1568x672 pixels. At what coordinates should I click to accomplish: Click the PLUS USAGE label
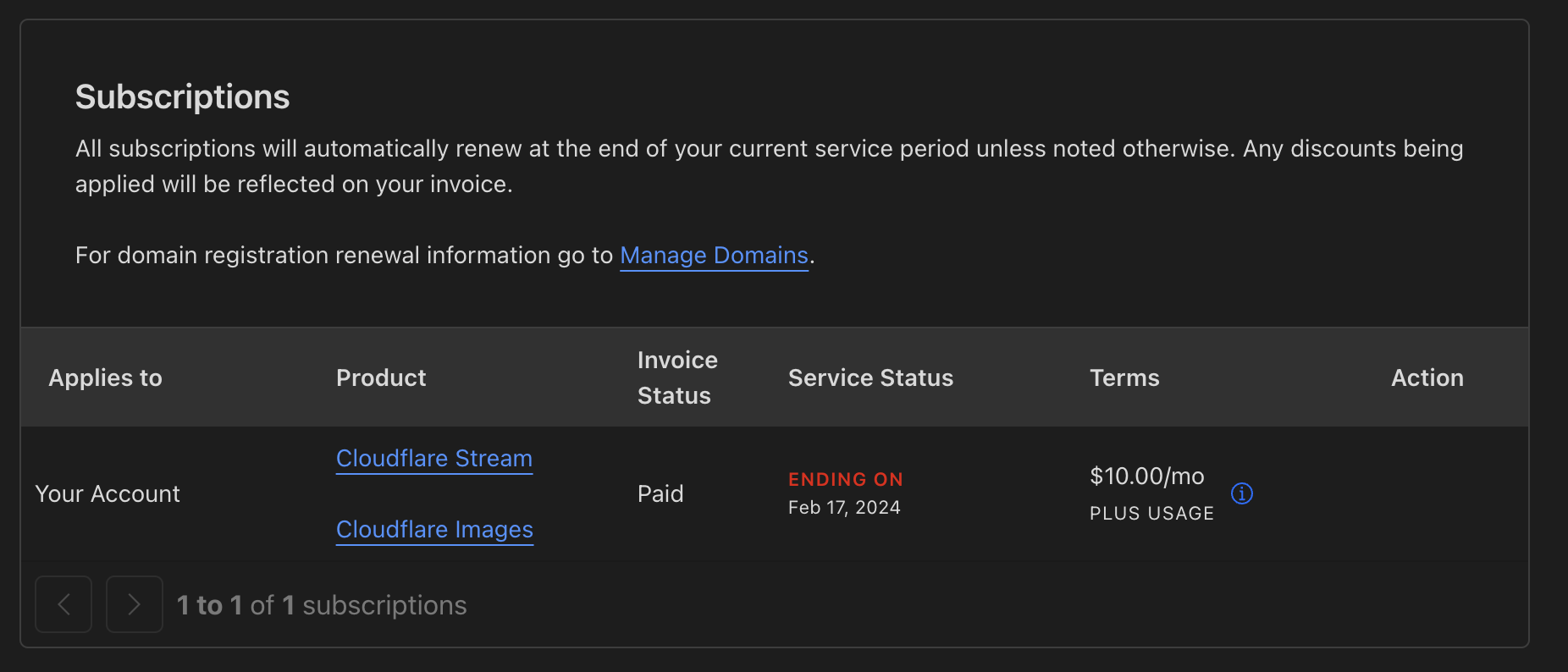tap(1151, 513)
